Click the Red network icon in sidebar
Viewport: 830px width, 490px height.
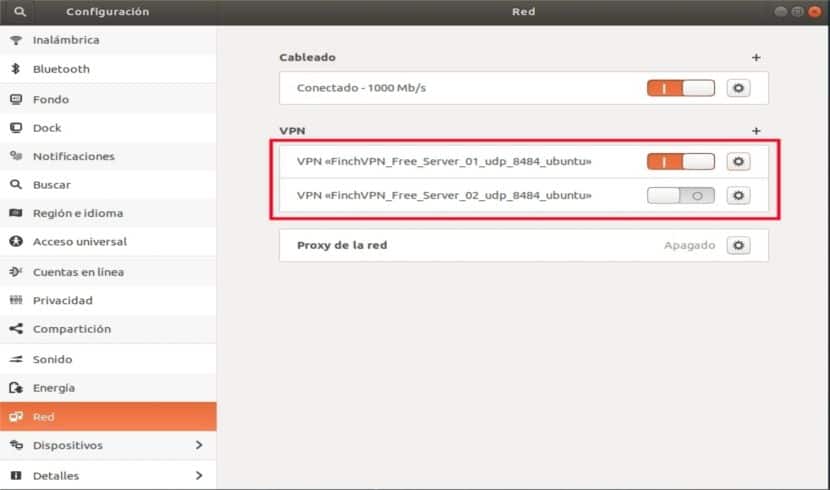(x=16, y=416)
